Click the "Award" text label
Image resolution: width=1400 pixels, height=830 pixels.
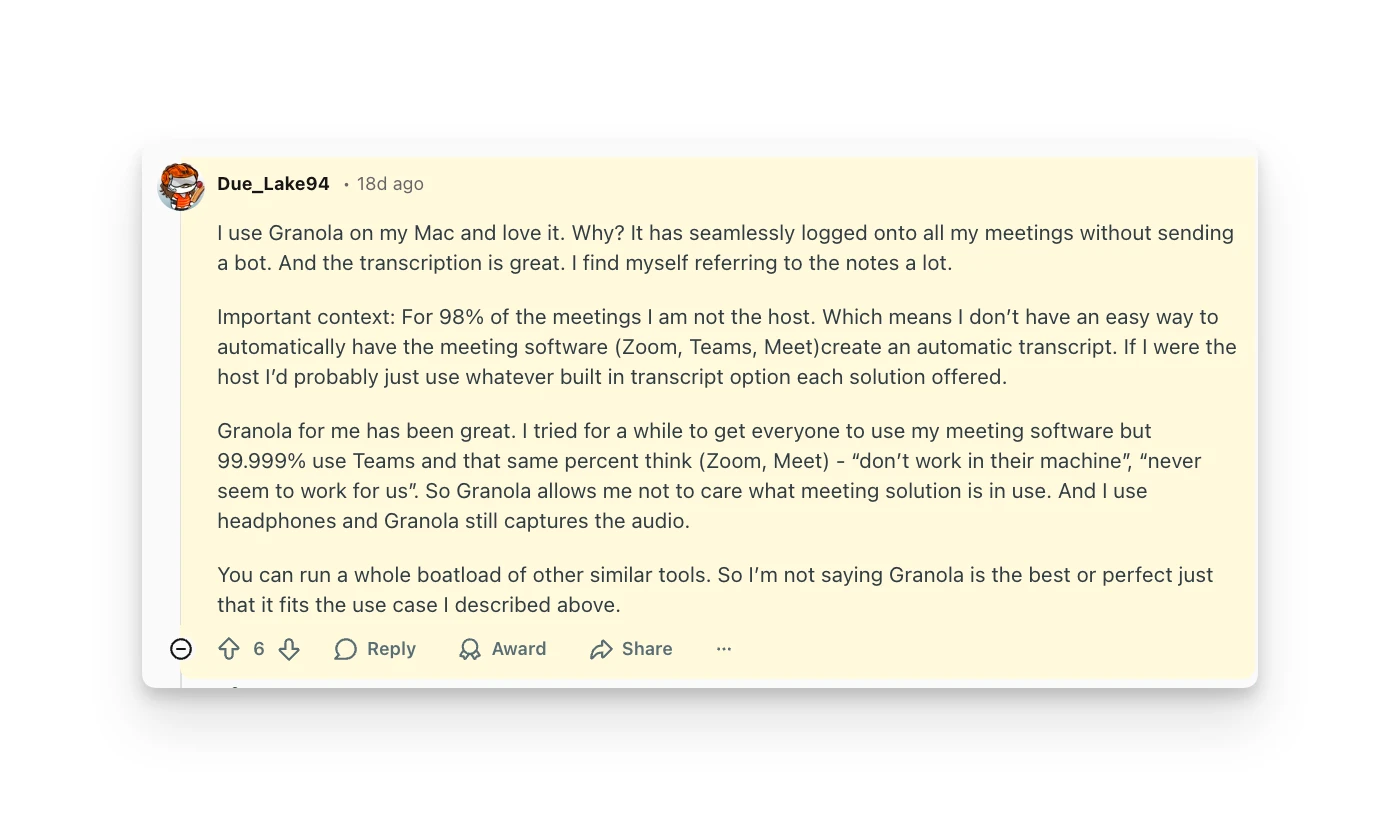point(518,649)
